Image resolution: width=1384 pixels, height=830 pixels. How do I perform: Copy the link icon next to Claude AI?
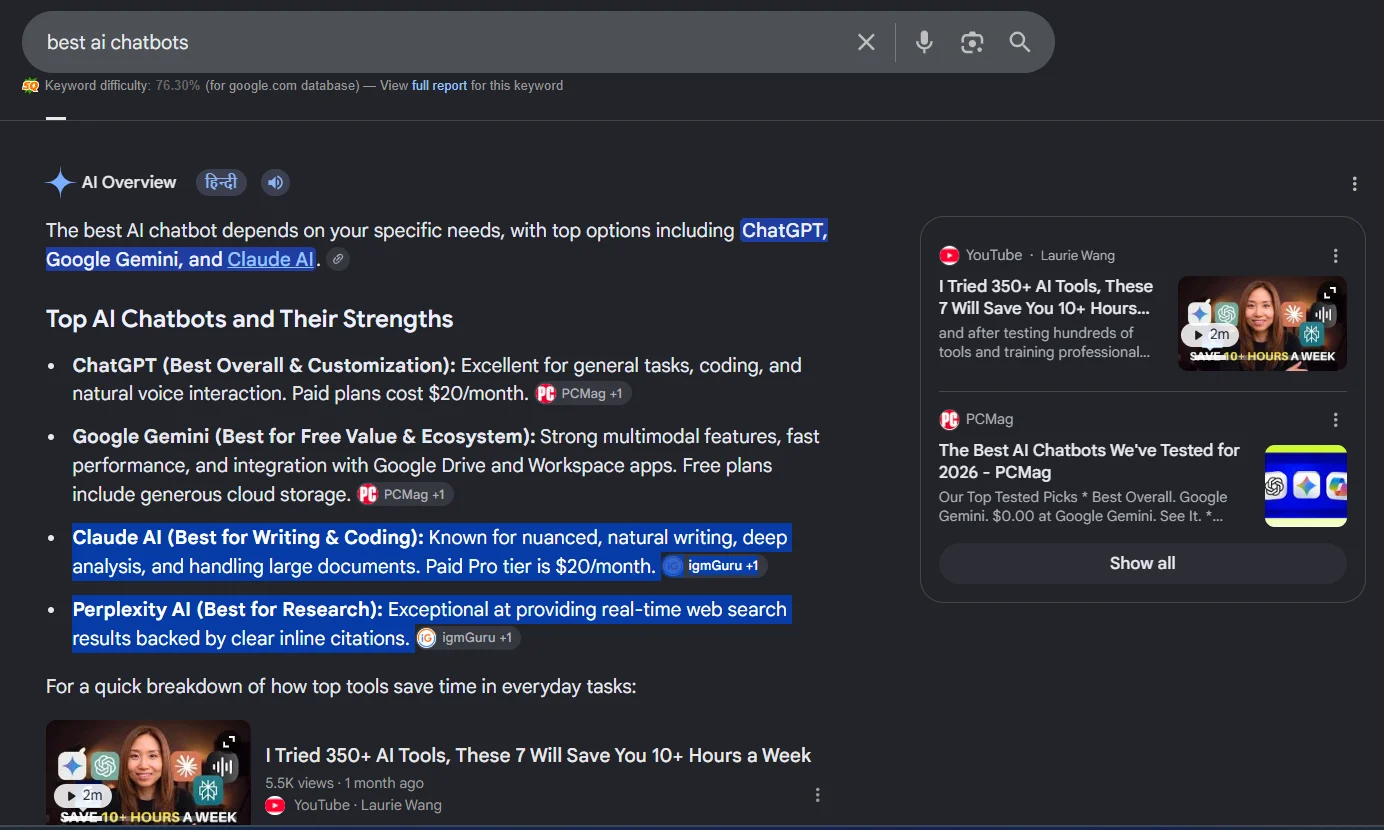click(x=338, y=259)
